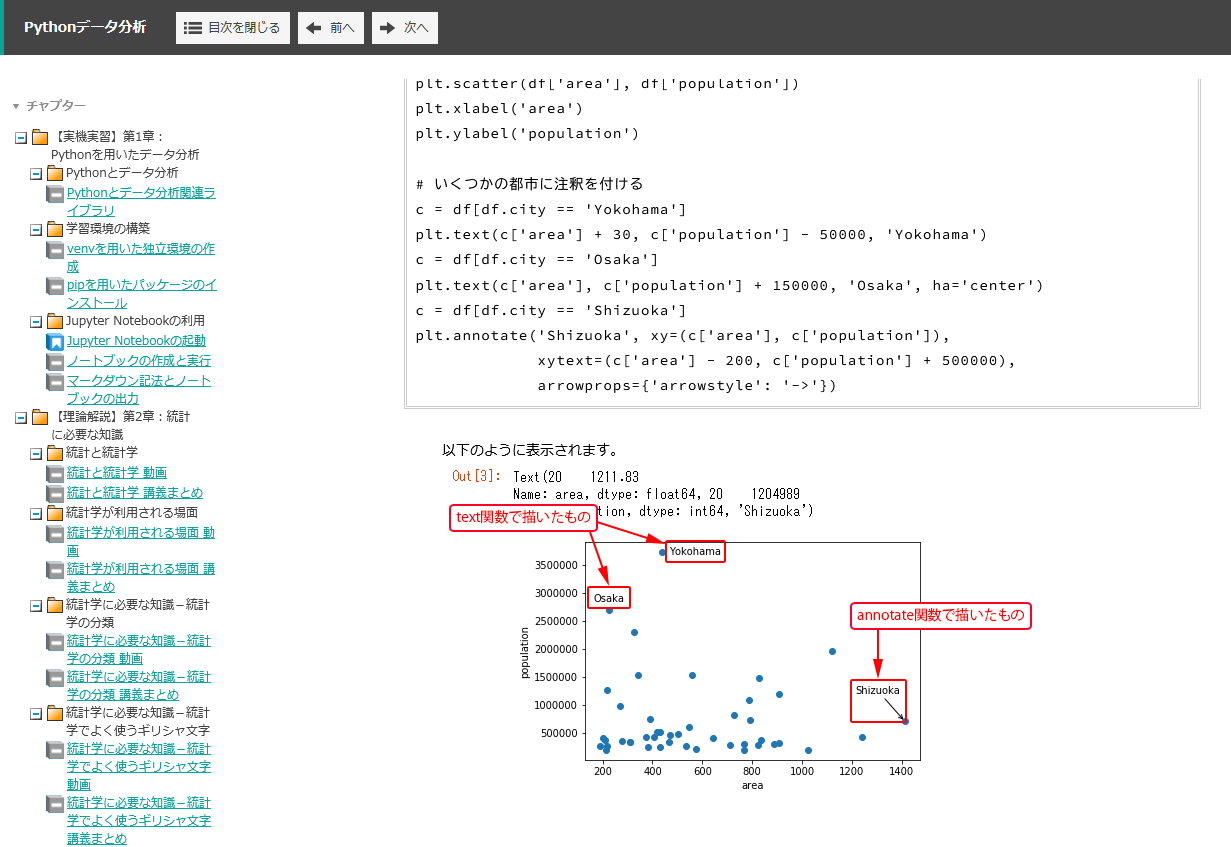Click the Yokohama label on scatter plot
Viewport: 1231px width, 847px height.
[x=694, y=551]
